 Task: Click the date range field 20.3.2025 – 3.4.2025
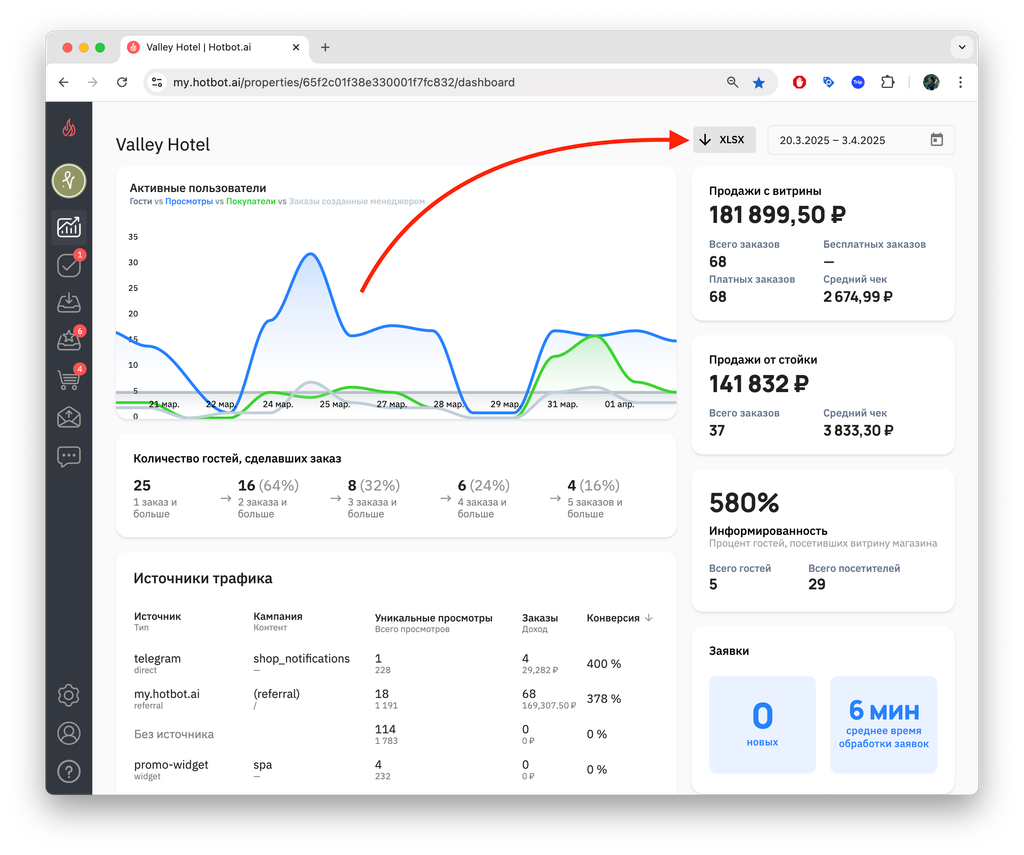[861, 140]
